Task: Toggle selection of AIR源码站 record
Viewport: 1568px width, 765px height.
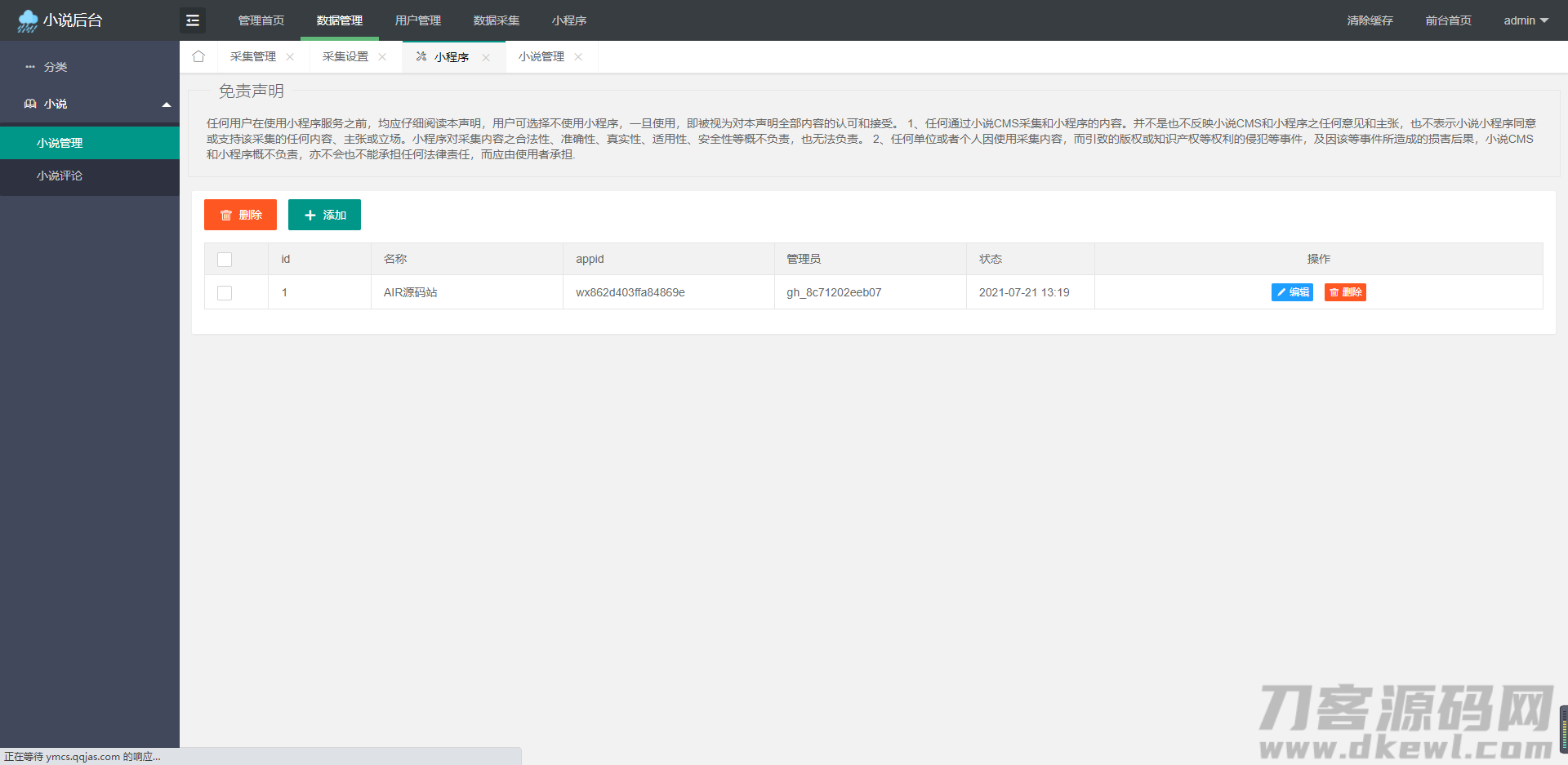Action: pyautogui.click(x=225, y=292)
